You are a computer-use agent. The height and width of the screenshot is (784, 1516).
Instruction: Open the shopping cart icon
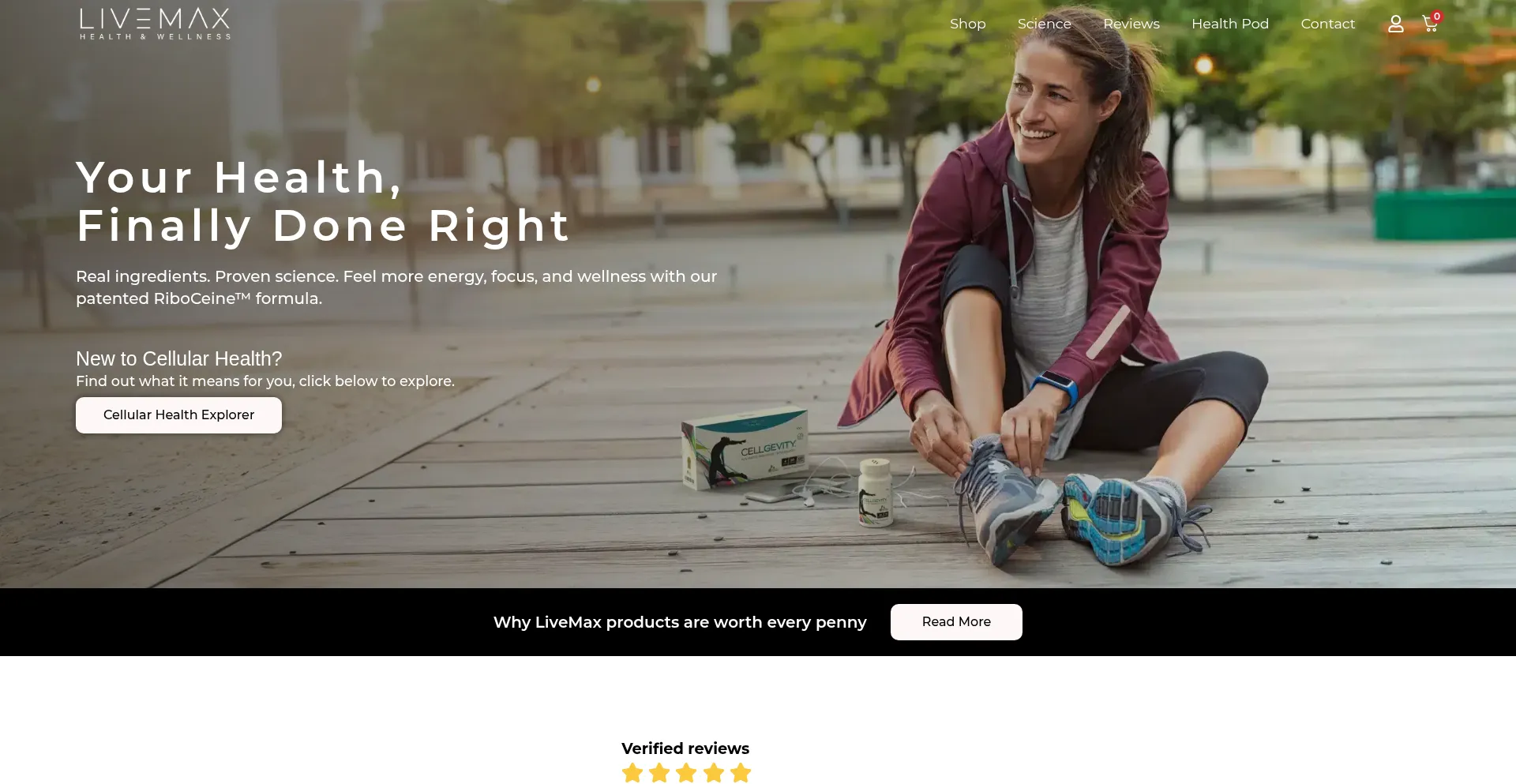(1429, 24)
